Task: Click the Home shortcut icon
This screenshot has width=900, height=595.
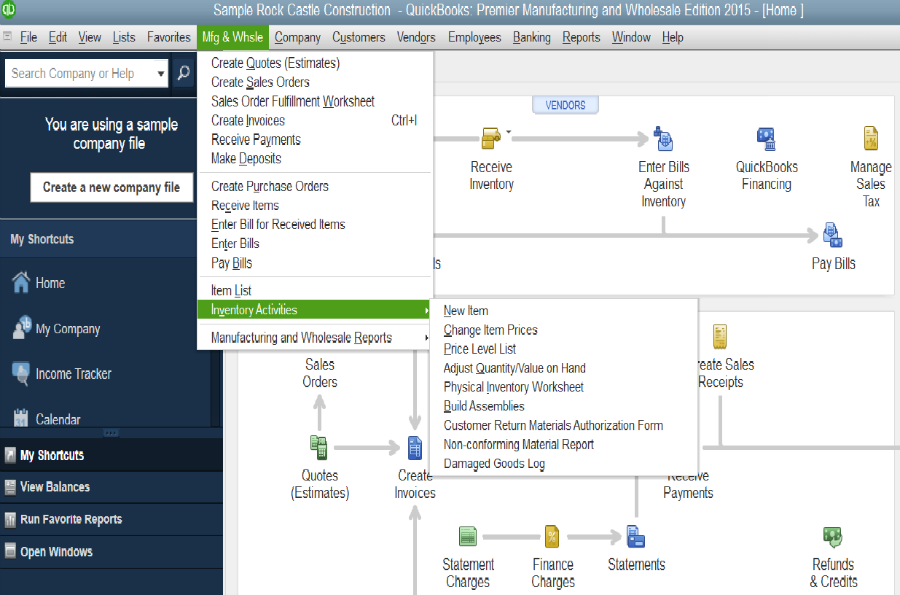Action: coord(21,282)
